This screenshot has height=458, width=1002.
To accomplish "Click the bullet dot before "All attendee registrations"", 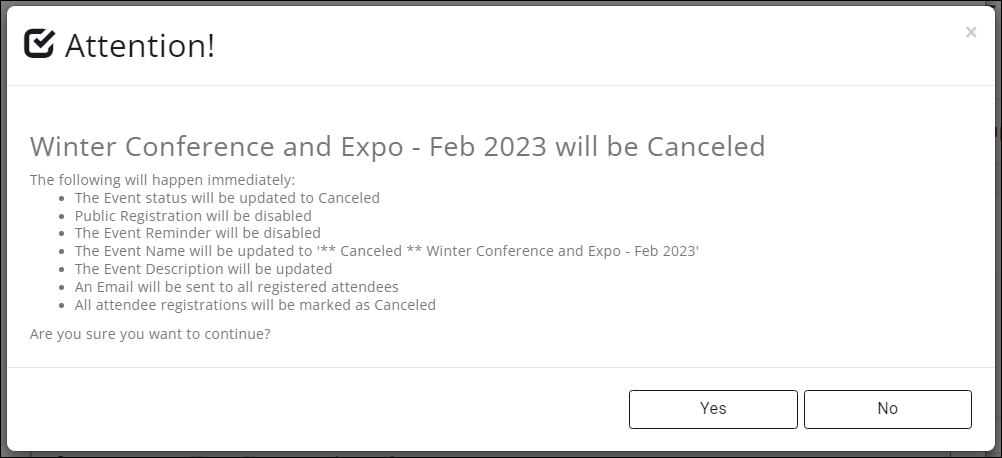I will (x=64, y=305).
